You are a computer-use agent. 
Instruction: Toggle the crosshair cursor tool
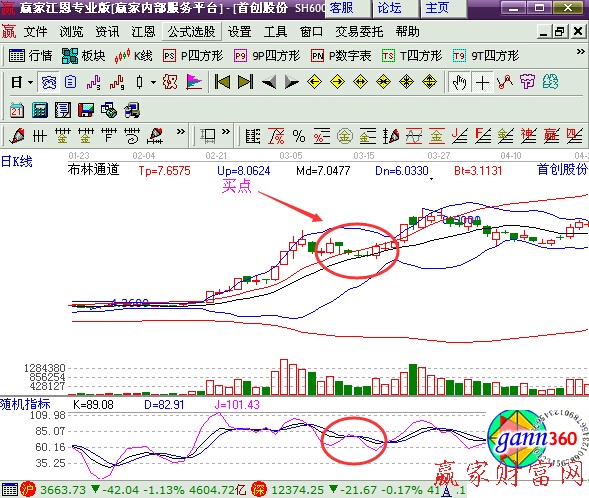tap(482, 82)
